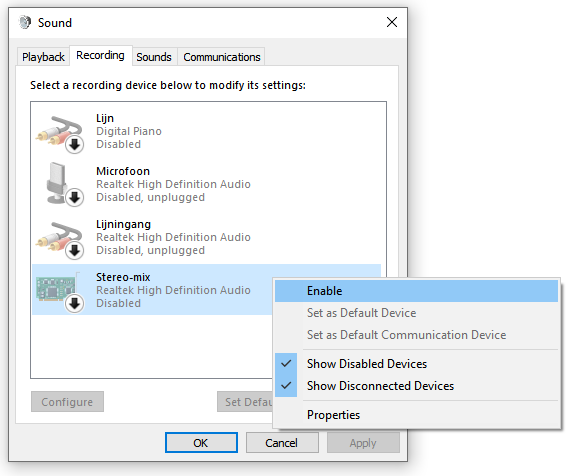This screenshot has width=577, height=476.
Task: Choose Enable from the context menu
Action: (416, 291)
